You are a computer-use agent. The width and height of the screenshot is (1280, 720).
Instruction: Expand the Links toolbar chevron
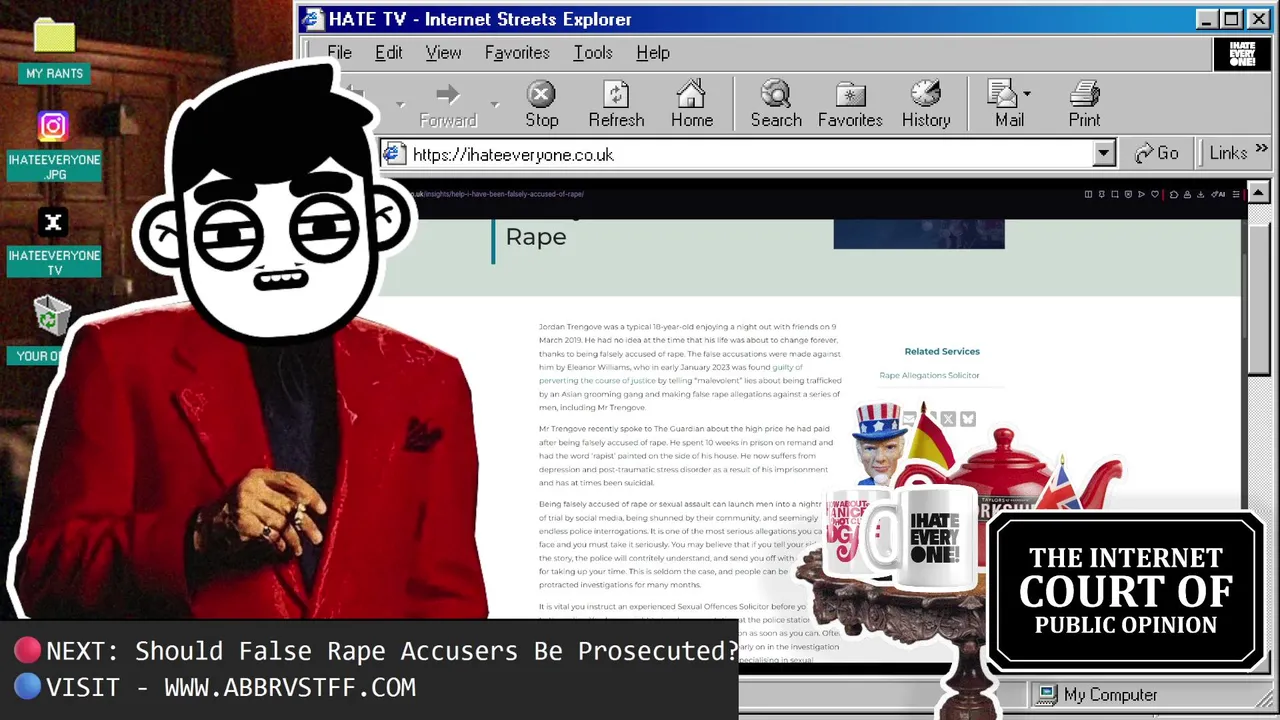[x=1261, y=149]
